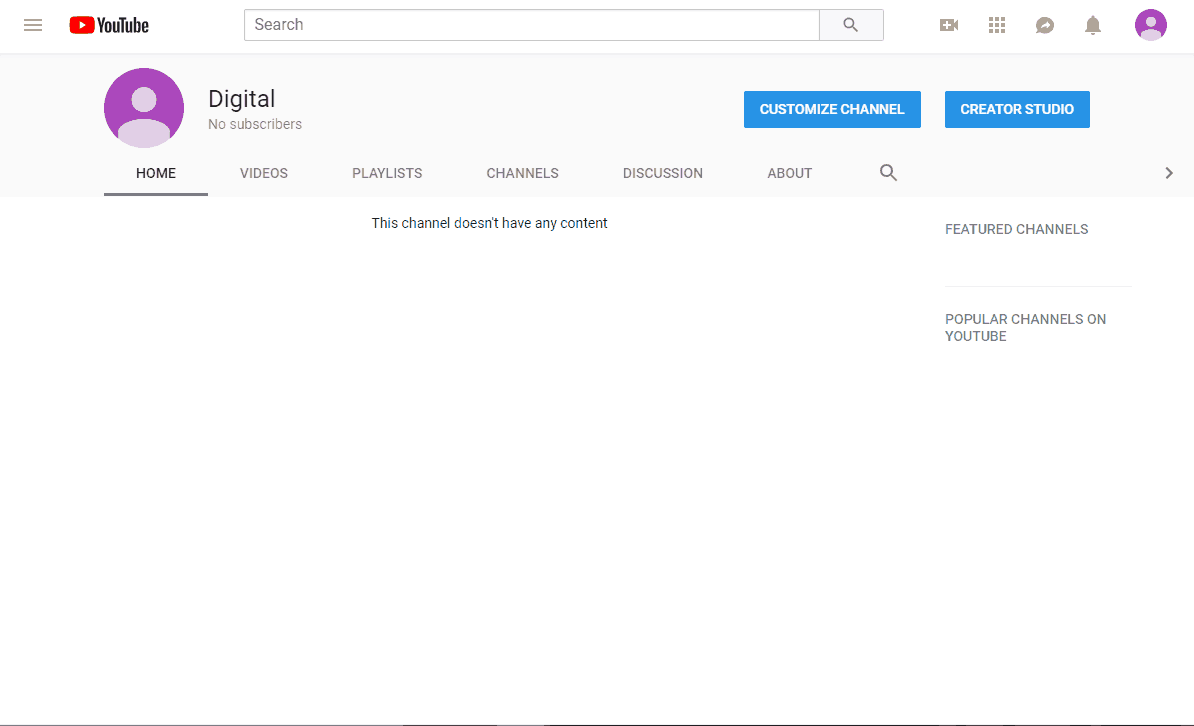Open account menu via top-right avatar
Viewport: 1194px width, 726px height.
point(1151,25)
